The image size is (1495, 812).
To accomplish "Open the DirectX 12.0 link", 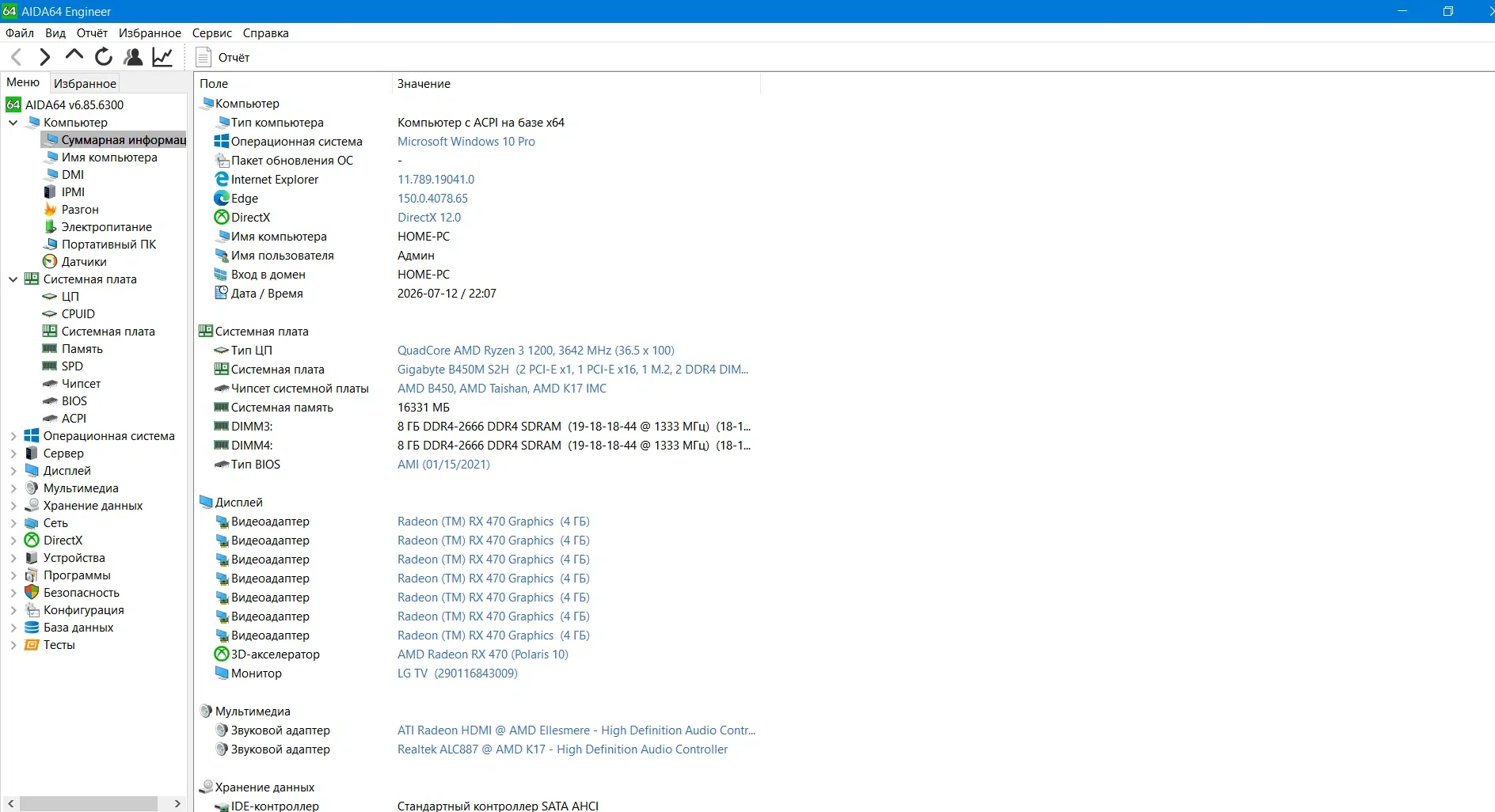I will (x=429, y=218).
